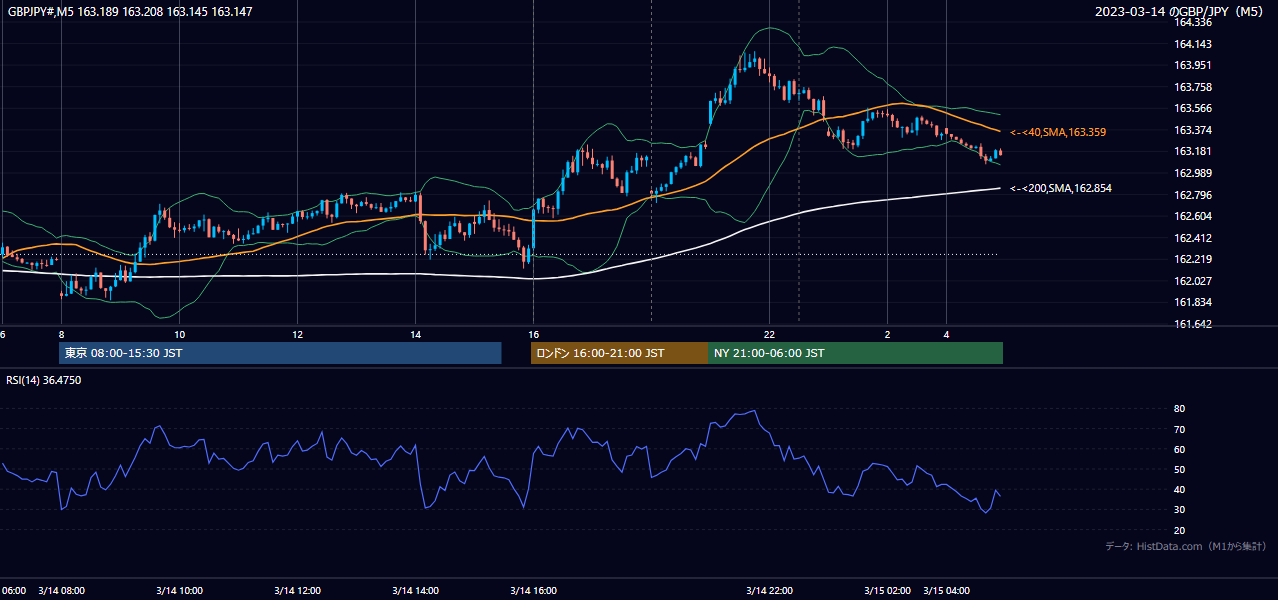1278x600 pixels.
Task: Click RSI scale value 50
Action: [1180, 469]
